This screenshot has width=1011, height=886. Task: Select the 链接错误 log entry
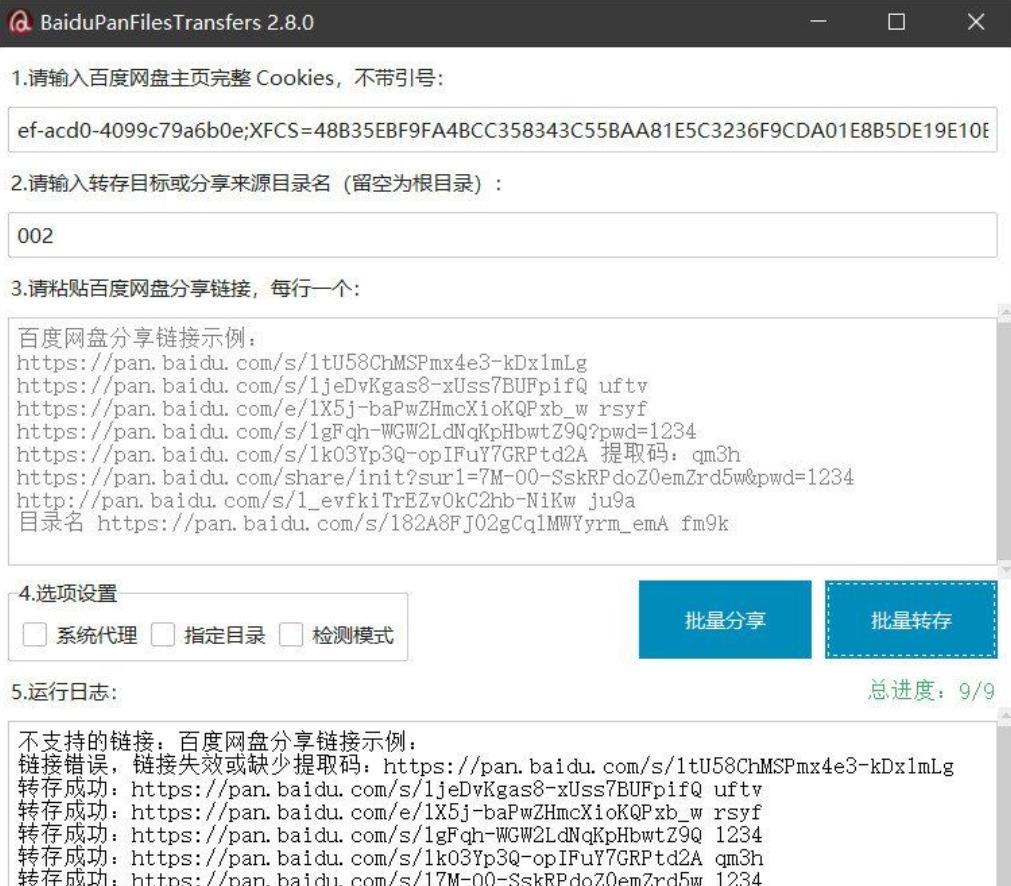point(486,766)
